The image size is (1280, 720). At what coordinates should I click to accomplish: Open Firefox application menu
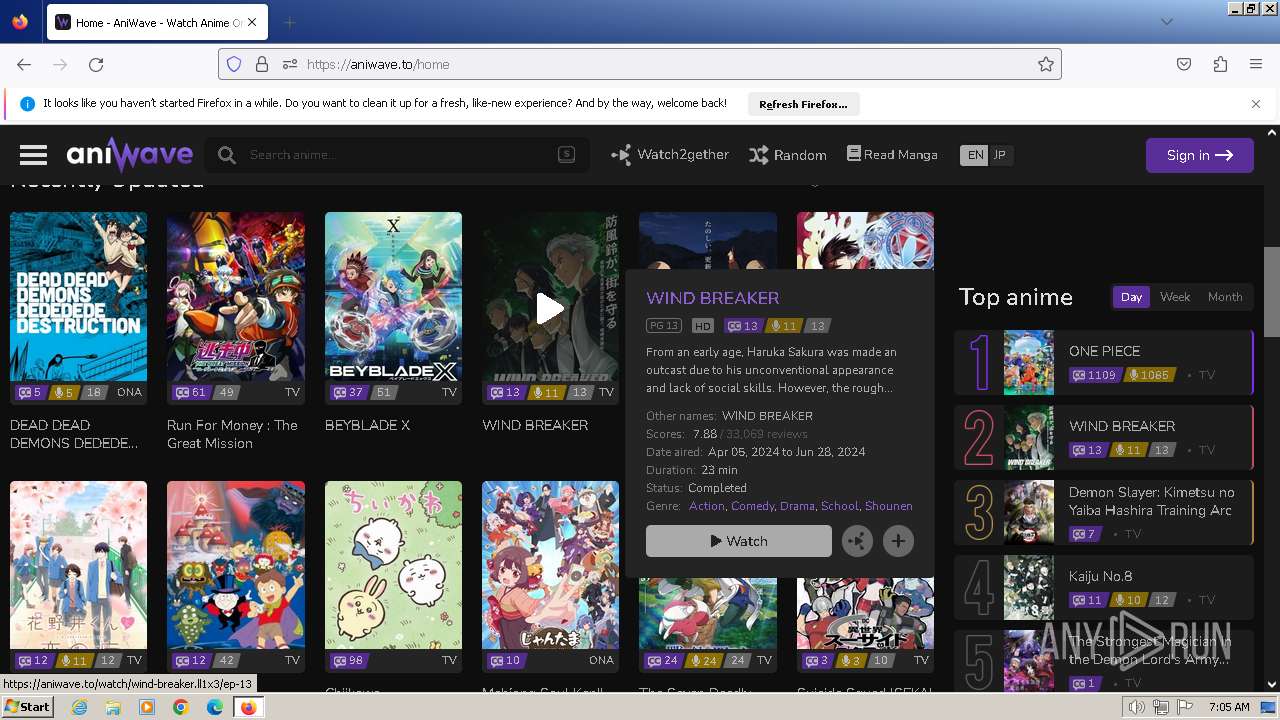(1256, 64)
